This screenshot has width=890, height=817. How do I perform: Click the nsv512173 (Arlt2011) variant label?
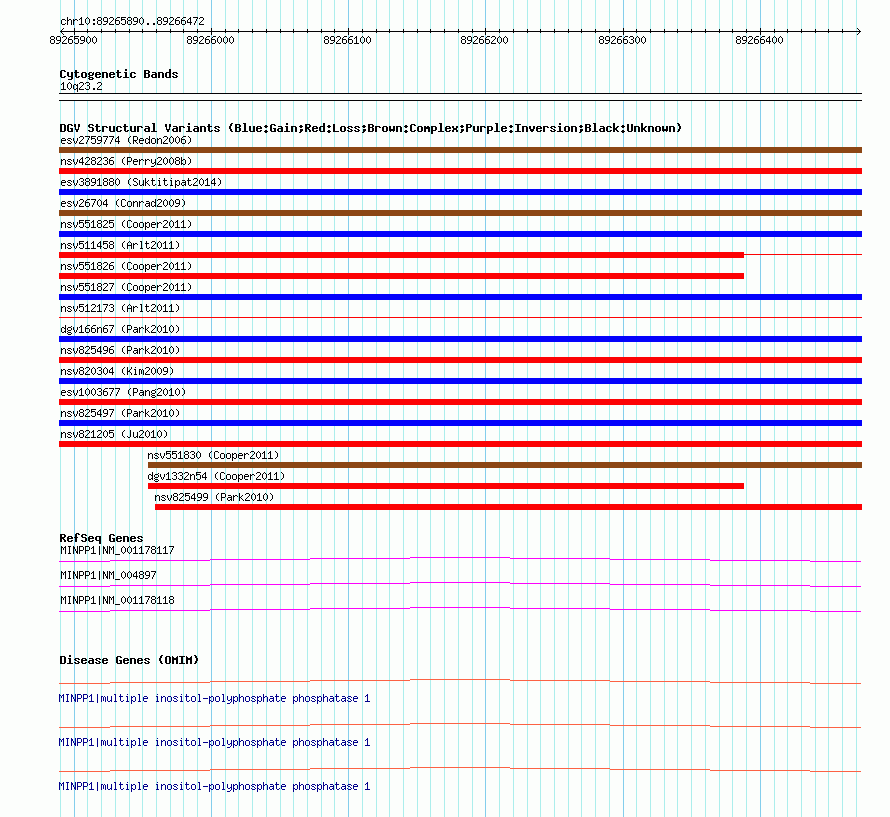[120, 308]
